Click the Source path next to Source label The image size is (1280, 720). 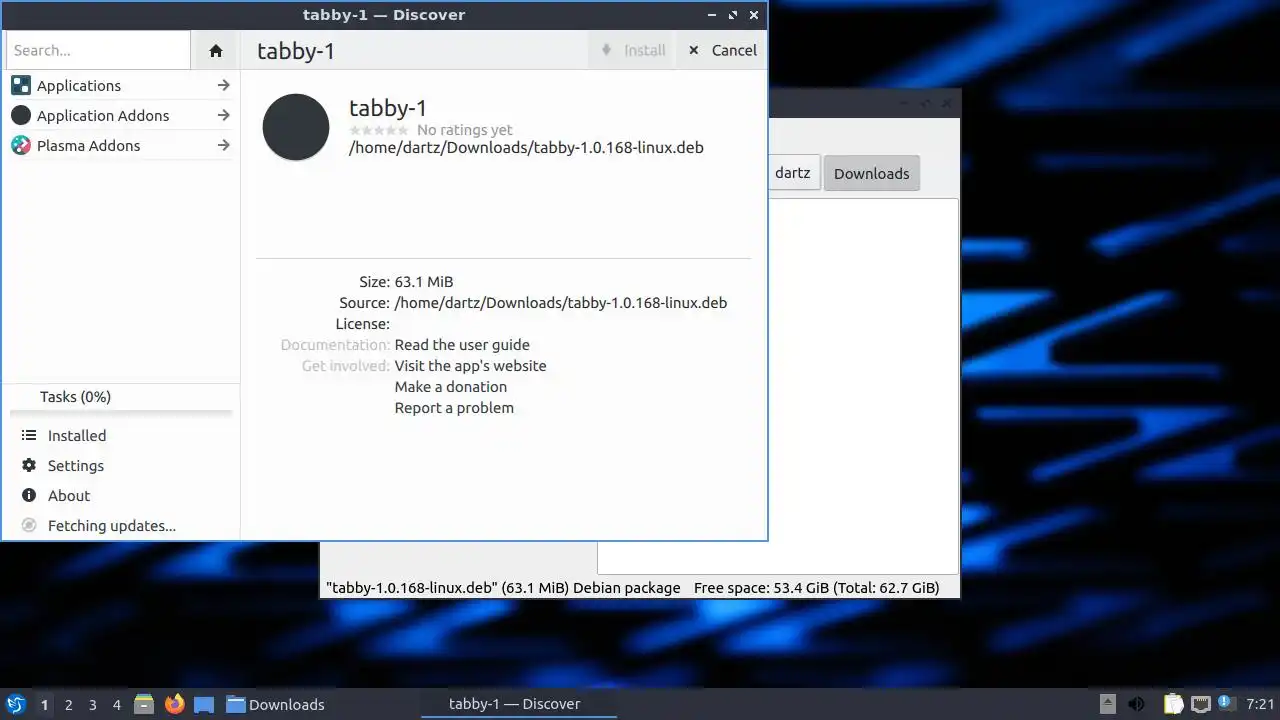pos(561,302)
